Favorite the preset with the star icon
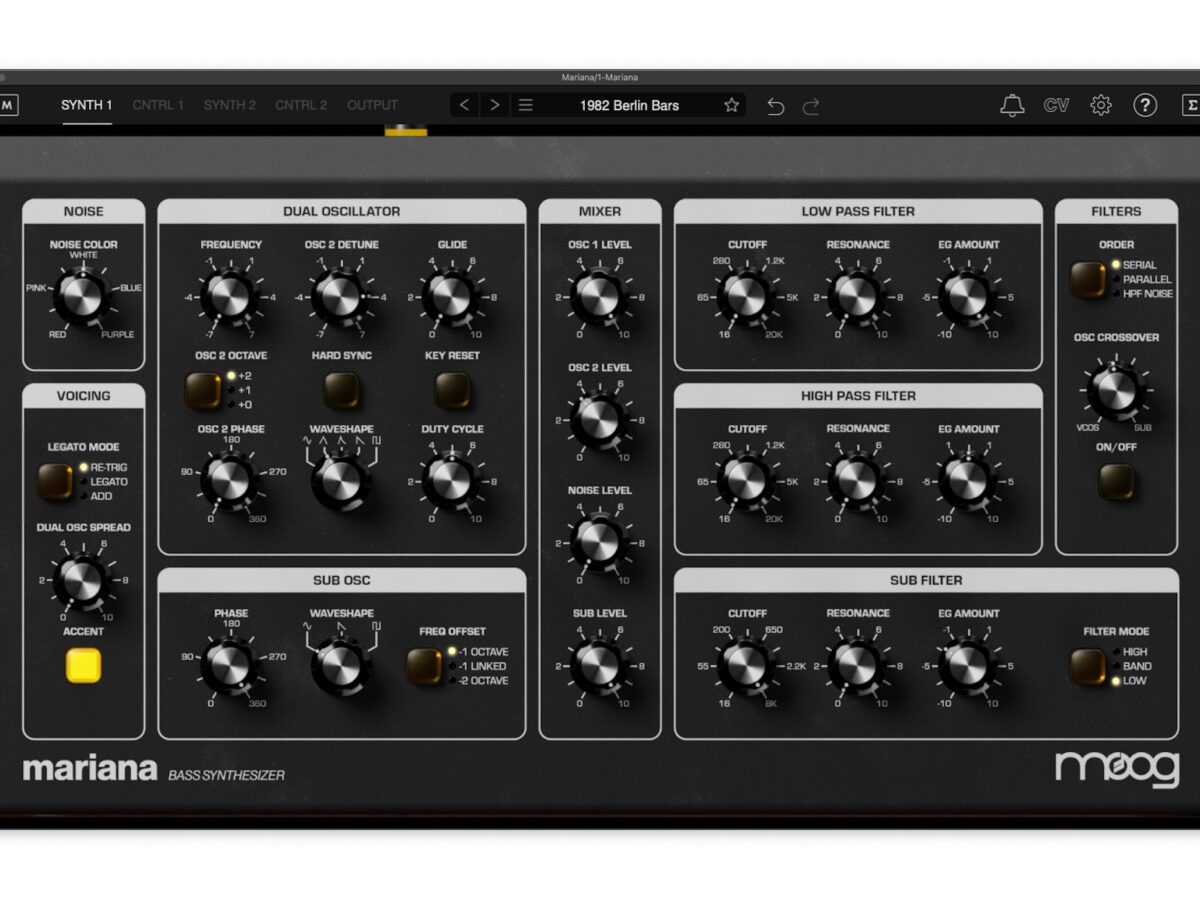Viewport: 1200px width, 900px height. (x=731, y=105)
